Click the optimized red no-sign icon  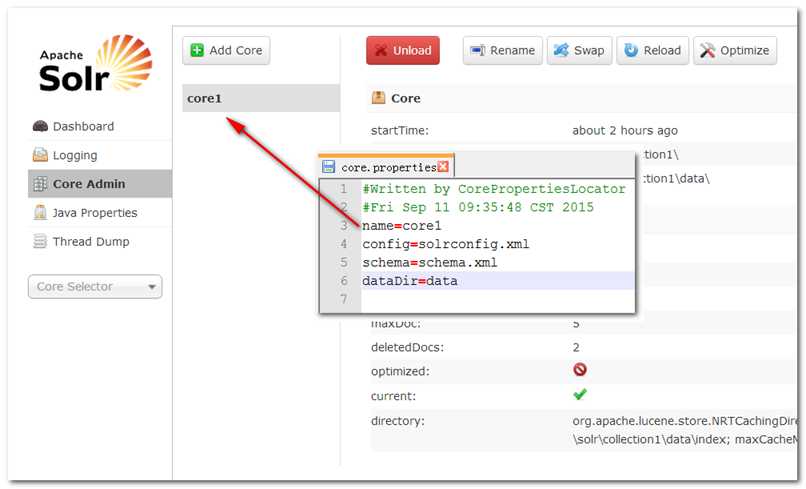[x=580, y=370]
